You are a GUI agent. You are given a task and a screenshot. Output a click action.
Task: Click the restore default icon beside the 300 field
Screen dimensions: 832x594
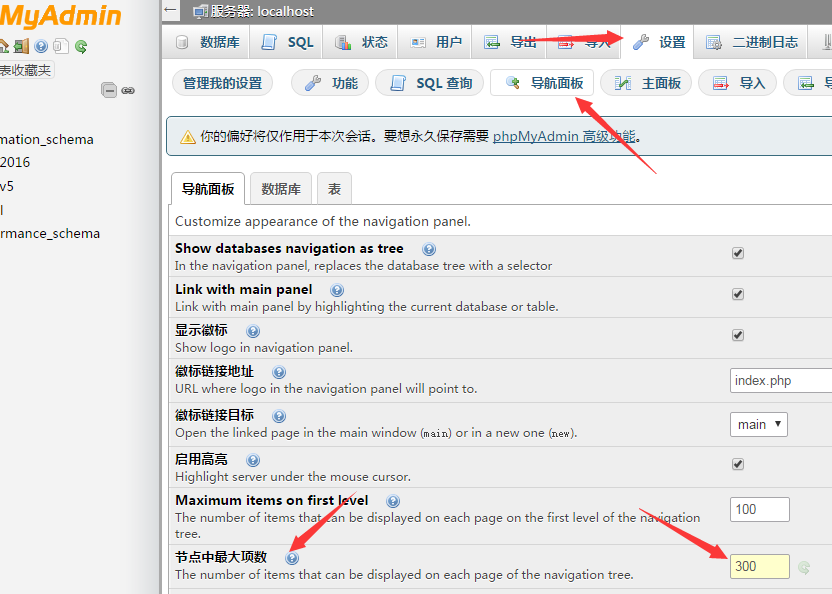tap(804, 567)
